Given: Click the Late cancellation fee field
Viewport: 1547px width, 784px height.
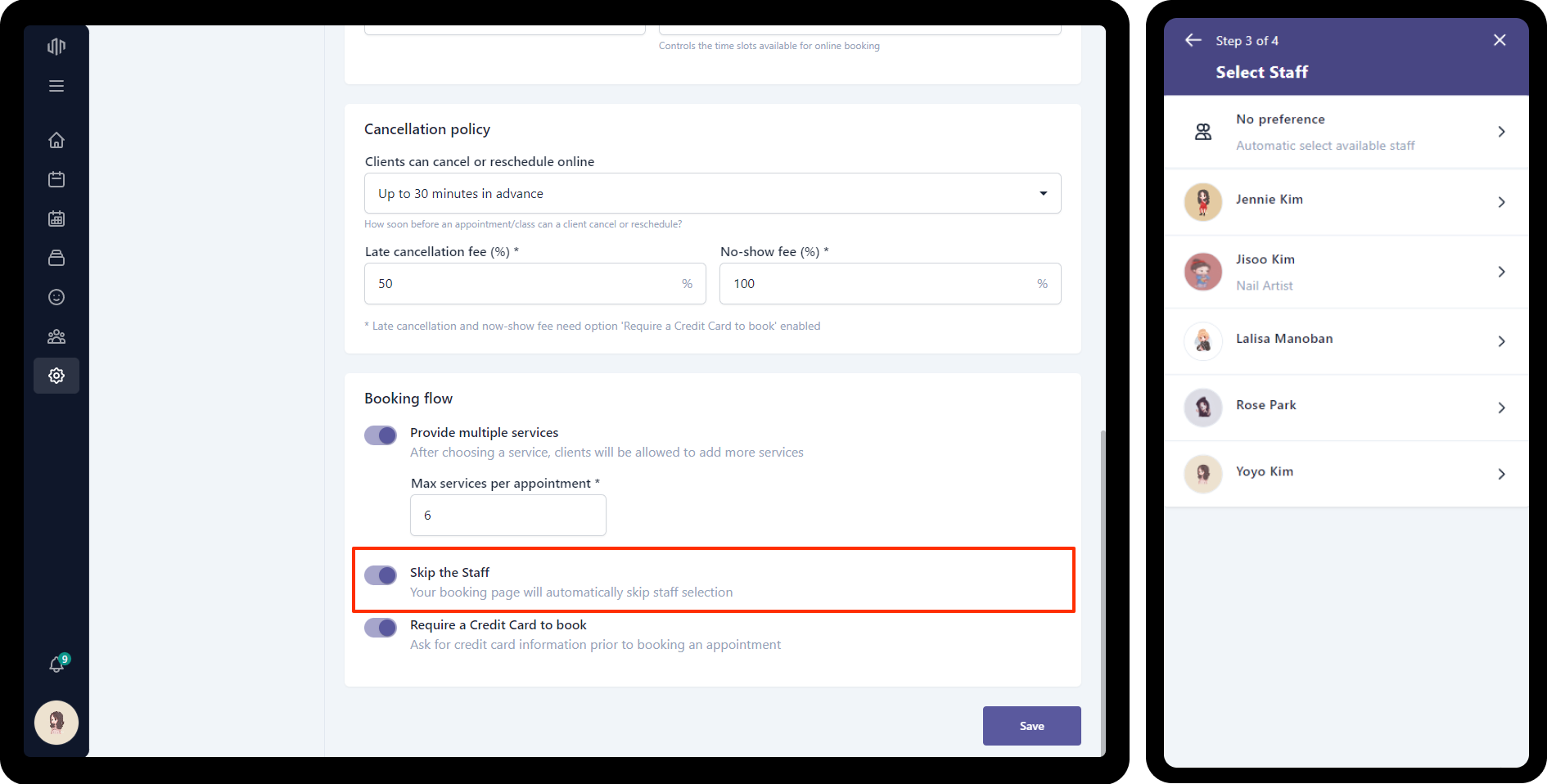Looking at the screenshot, I should coord(524,284).
